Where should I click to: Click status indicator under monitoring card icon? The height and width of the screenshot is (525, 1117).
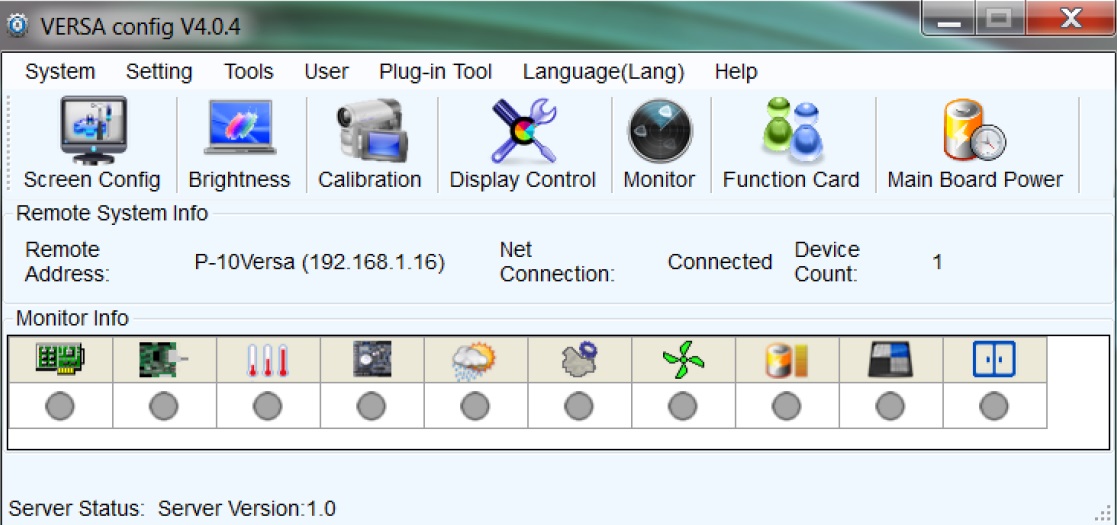click(371, 407)
